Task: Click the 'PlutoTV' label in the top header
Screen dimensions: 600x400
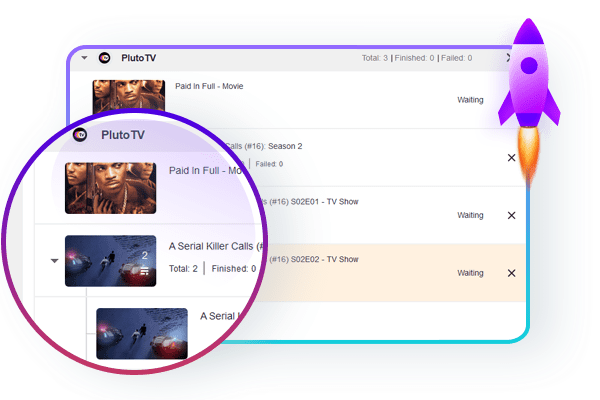Action: point(139,58)
